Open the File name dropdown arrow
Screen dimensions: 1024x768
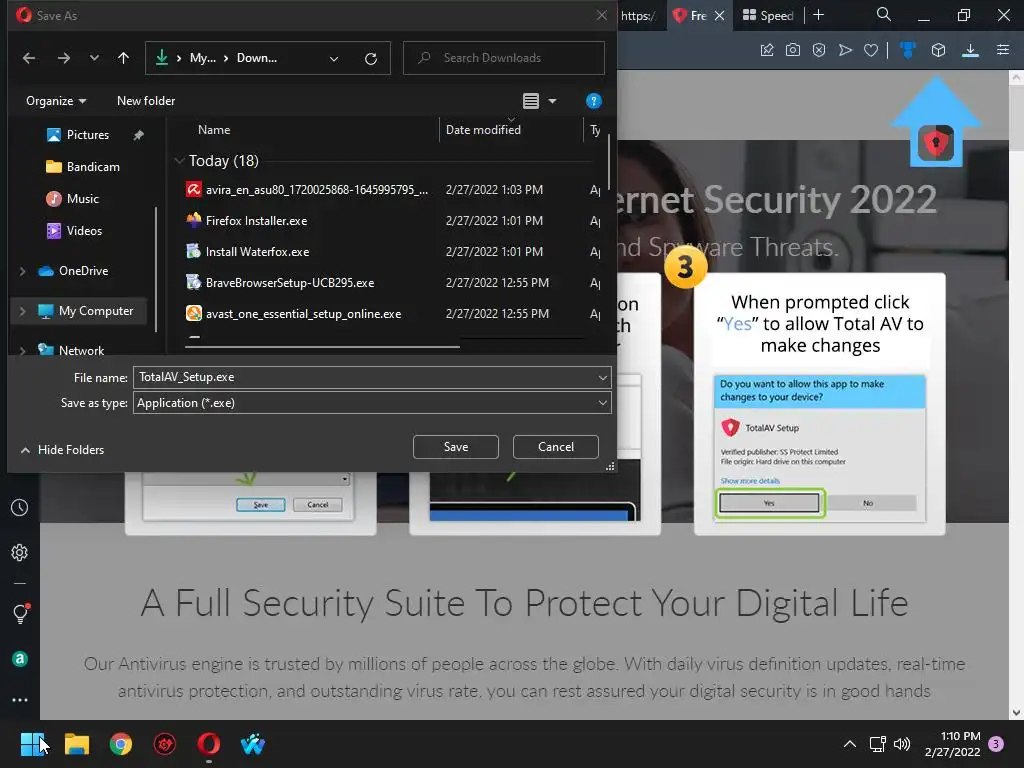[602, 377]
